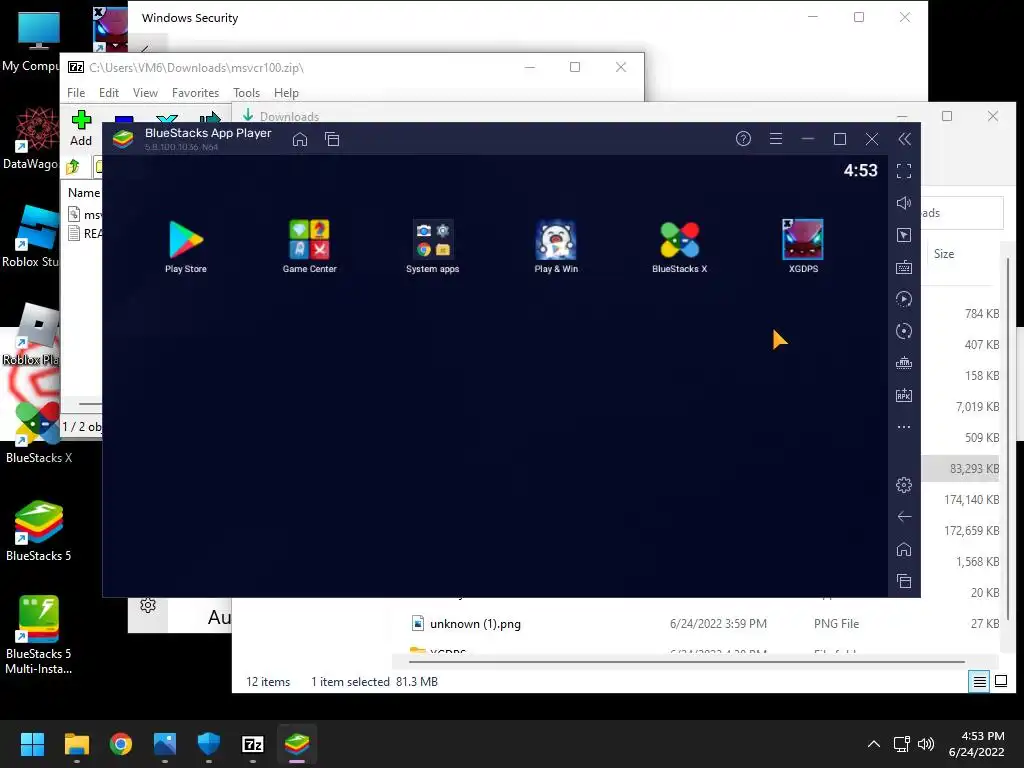Open Google Chrome from the taskbar
The width and height of the screenshot is (1024, 768).
(x=121, y=744)
